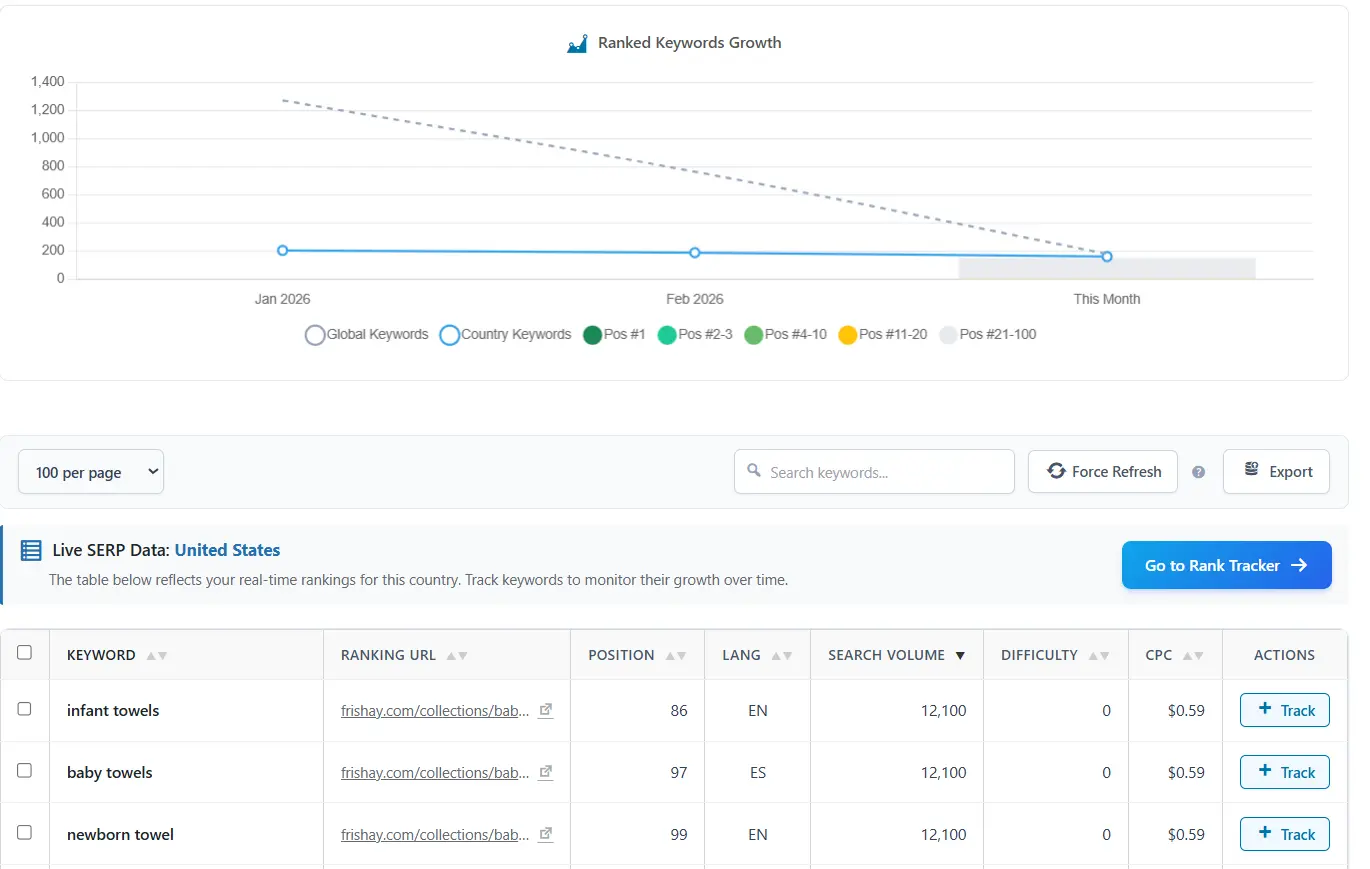The image size is (1370, 869).
Task: Open external link icon for infant towels URL
Action: 545,710
